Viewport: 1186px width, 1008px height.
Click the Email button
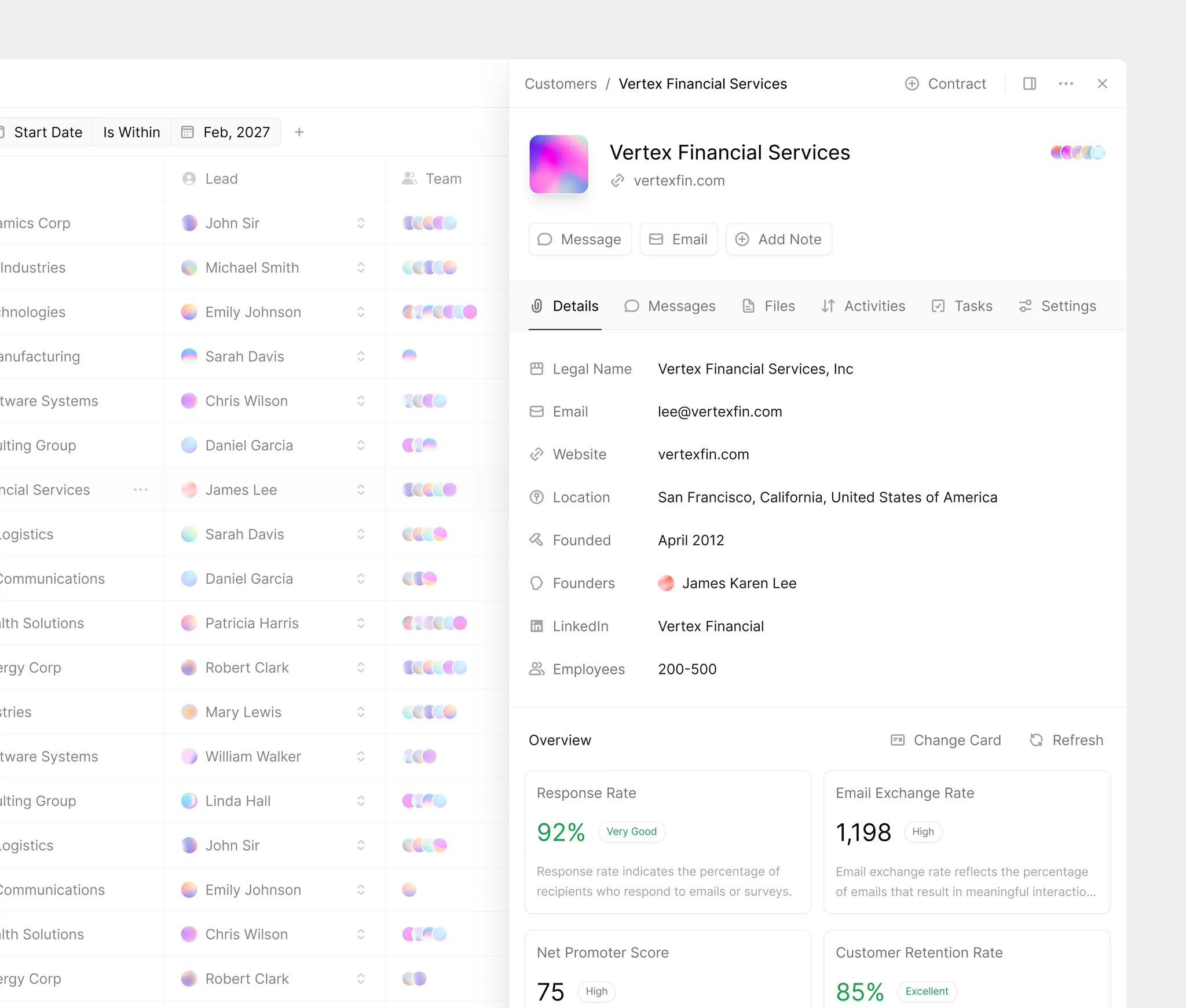coord(679,239)
